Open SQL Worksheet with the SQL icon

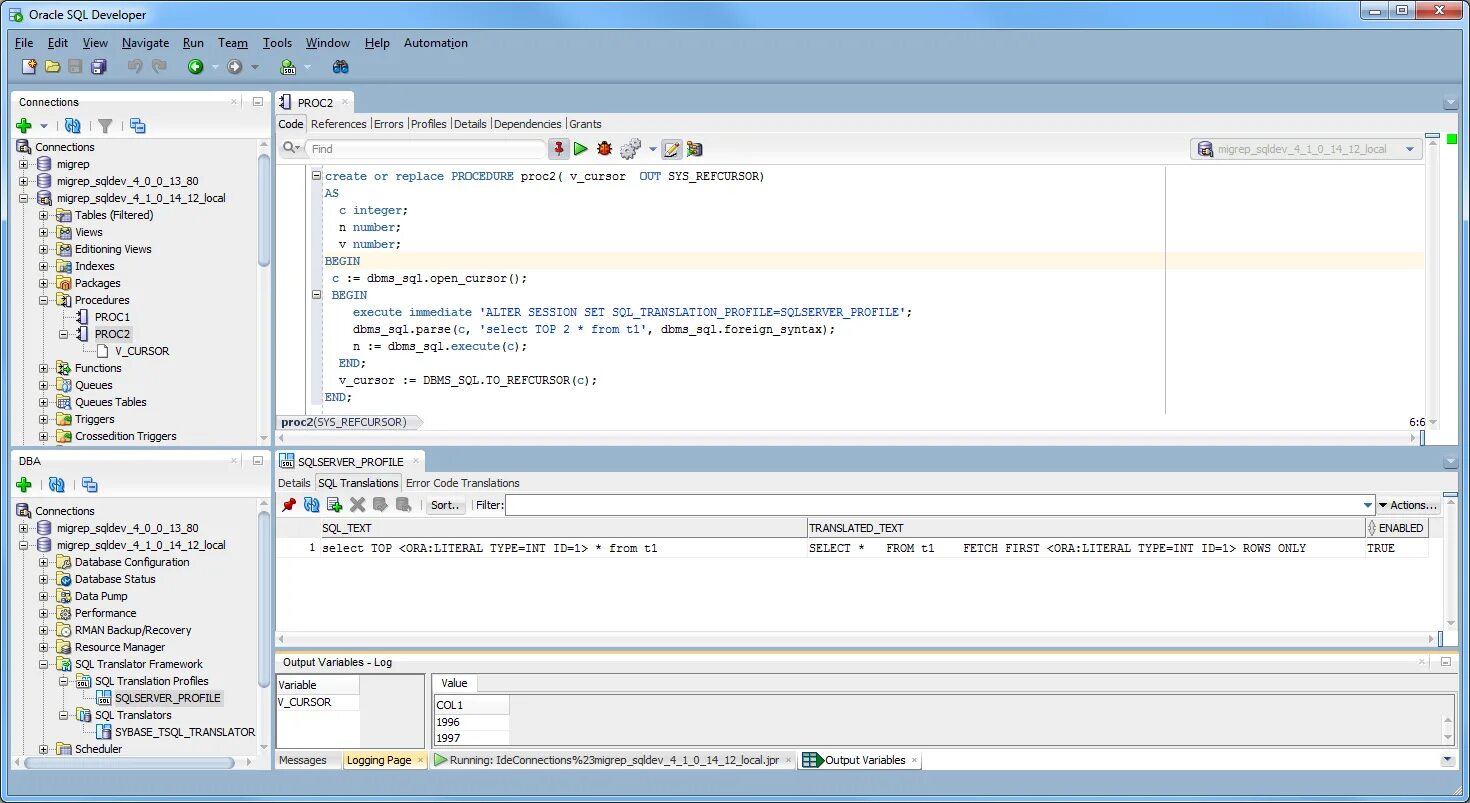coord(288,67)
